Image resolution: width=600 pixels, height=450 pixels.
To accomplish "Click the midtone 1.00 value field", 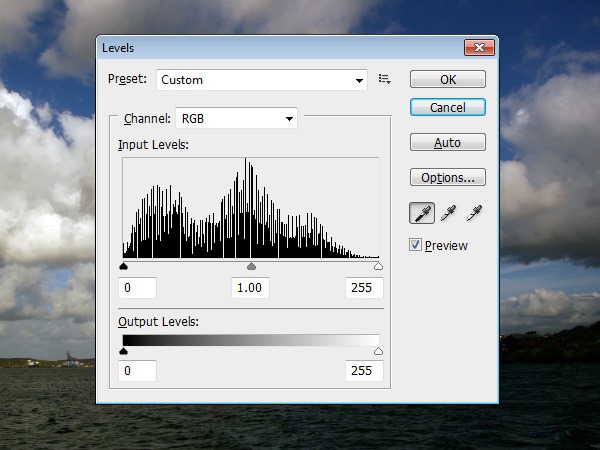I will pos(250,288).
